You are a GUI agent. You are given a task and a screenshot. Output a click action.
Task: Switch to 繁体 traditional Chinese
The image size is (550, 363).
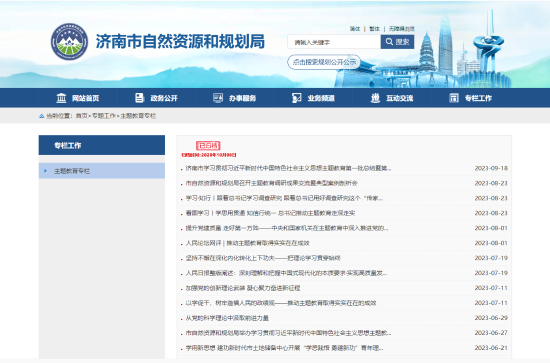374,29
